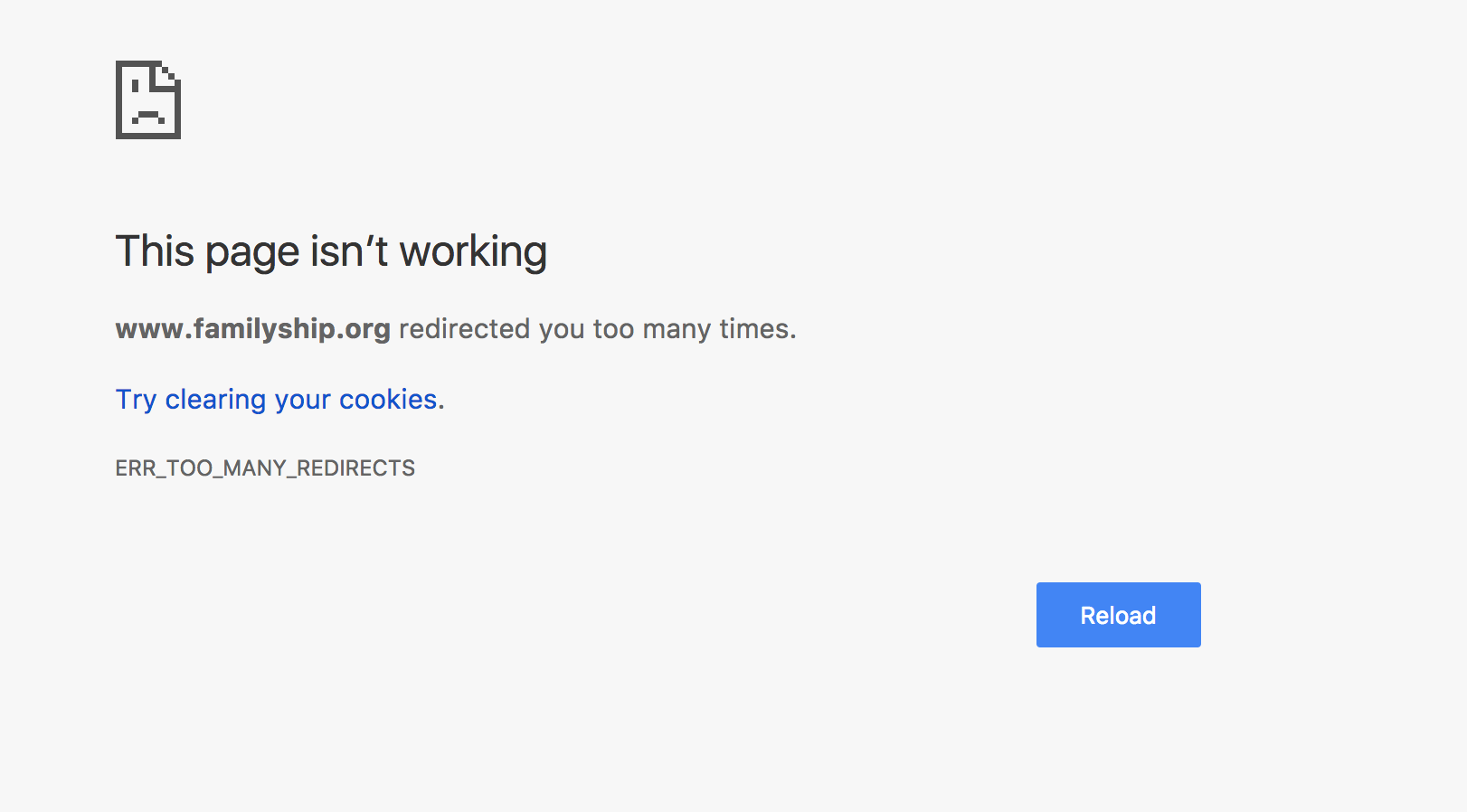Click the ERR_TOO_MANY_REDIRECTS error code
The width and height of the screenshot is (1467, 812).
[x=265, y=468]
